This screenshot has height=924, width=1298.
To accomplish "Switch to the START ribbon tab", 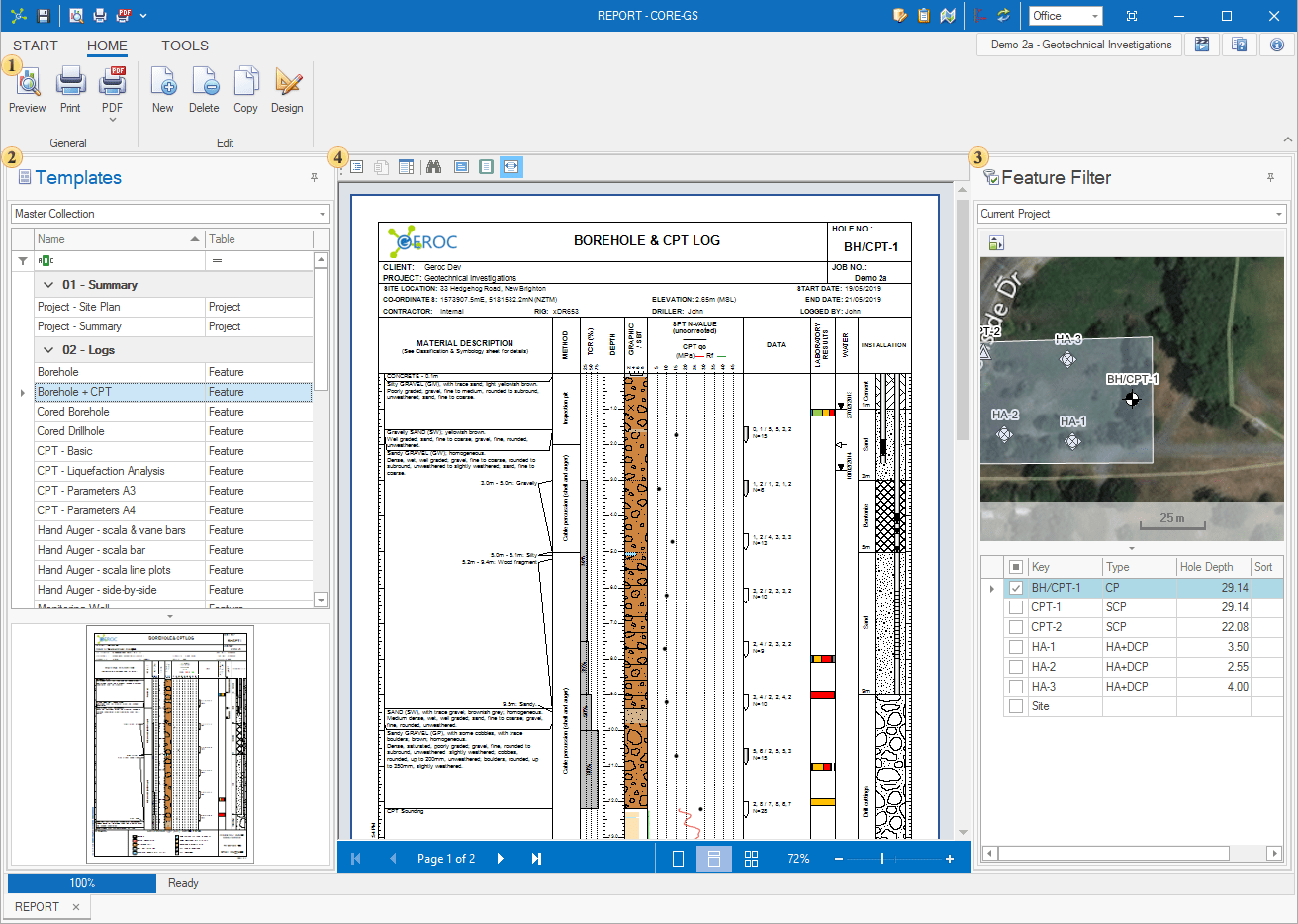I will (36, 46).
